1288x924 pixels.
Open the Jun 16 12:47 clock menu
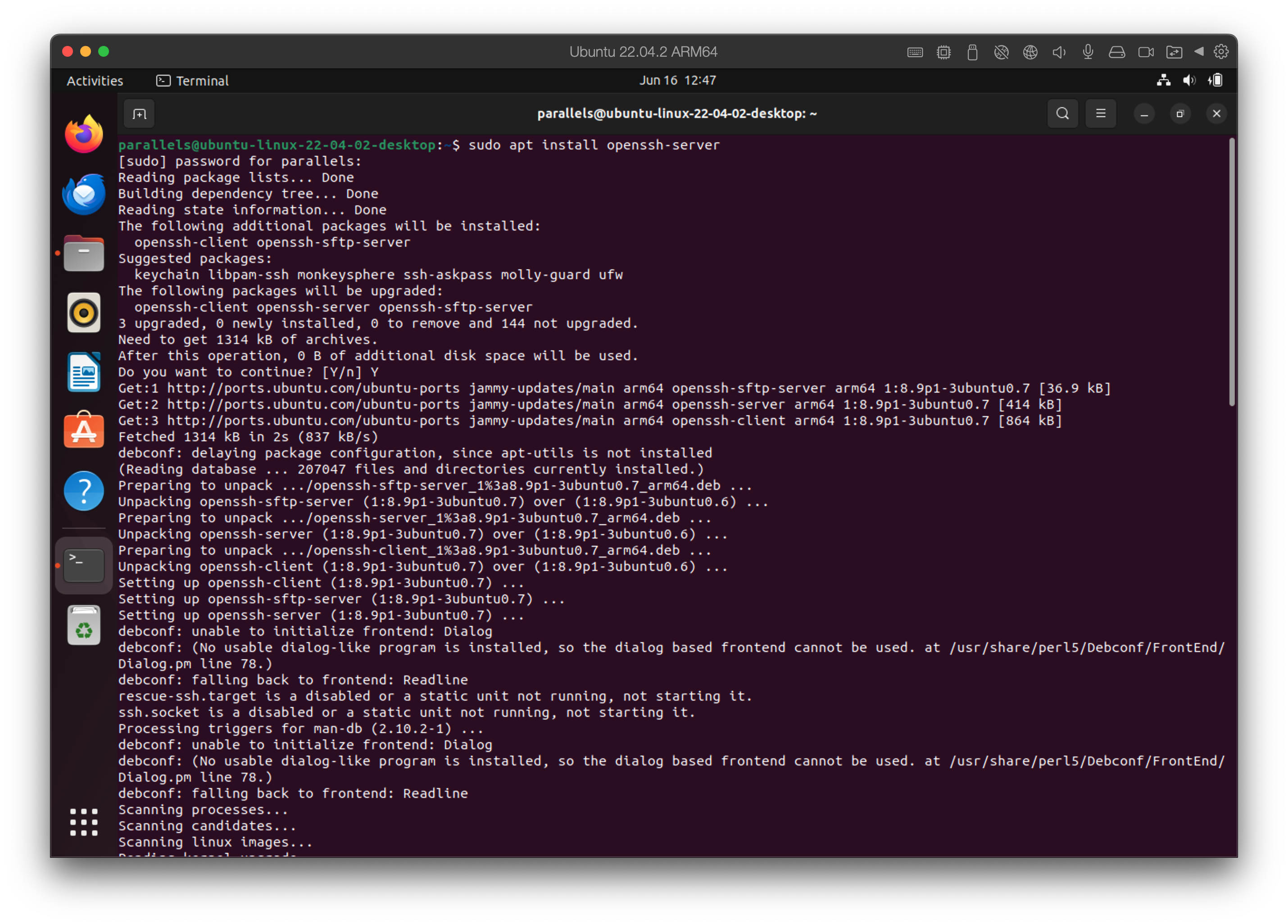coord(677,80)
